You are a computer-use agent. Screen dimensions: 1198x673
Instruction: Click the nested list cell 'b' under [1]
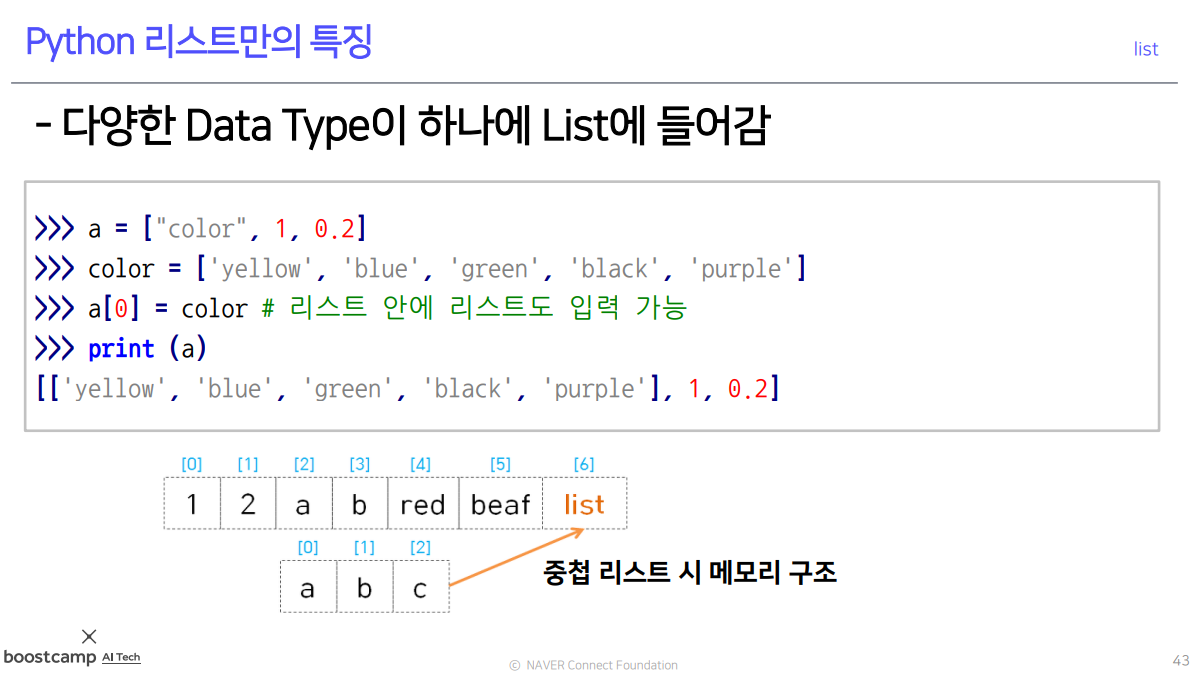click(364, 587)
